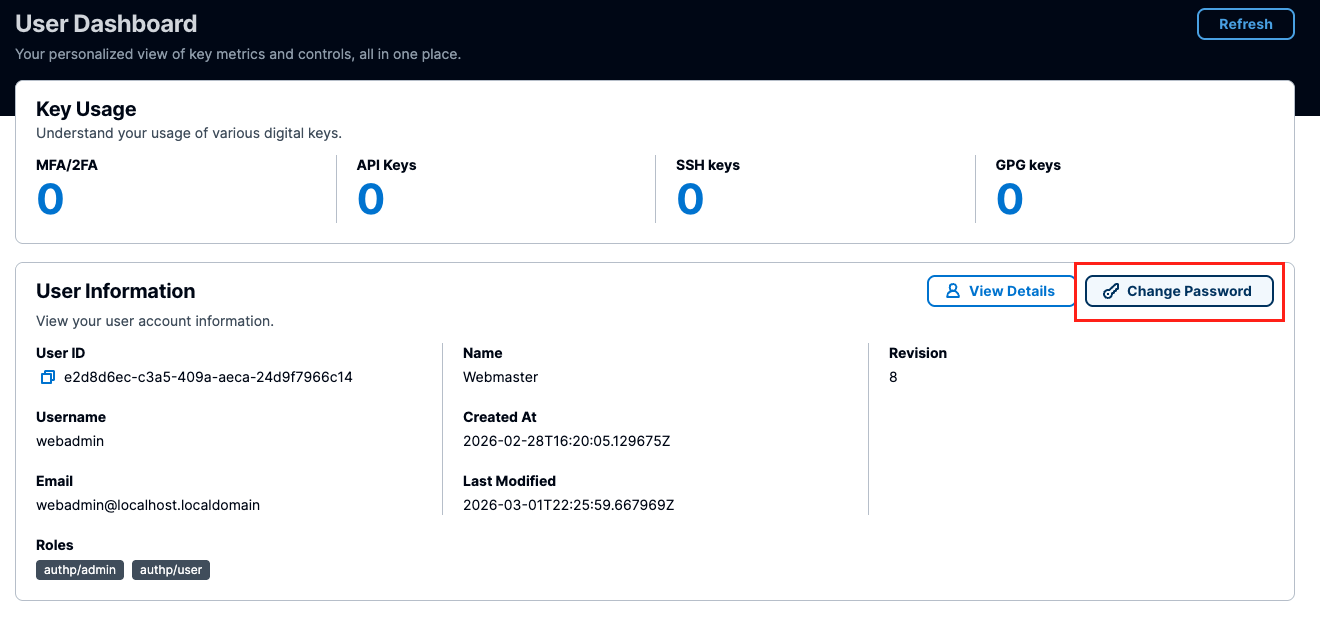This screenshot has height=622, width=1320.
Task: Click the authp/admin role badge
Action: click(x=80, y=570)
